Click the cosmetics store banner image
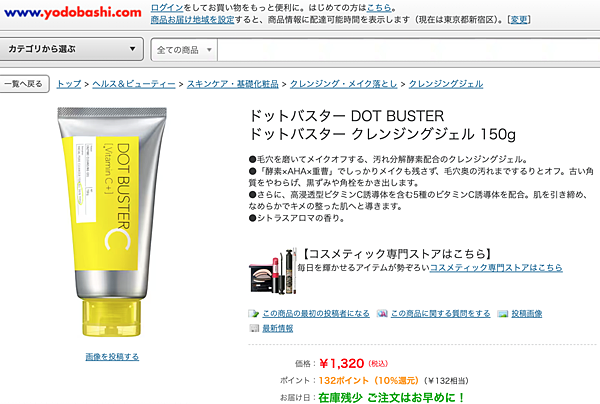The width and height of the screenshot is (600, 404). coord(273,271)
